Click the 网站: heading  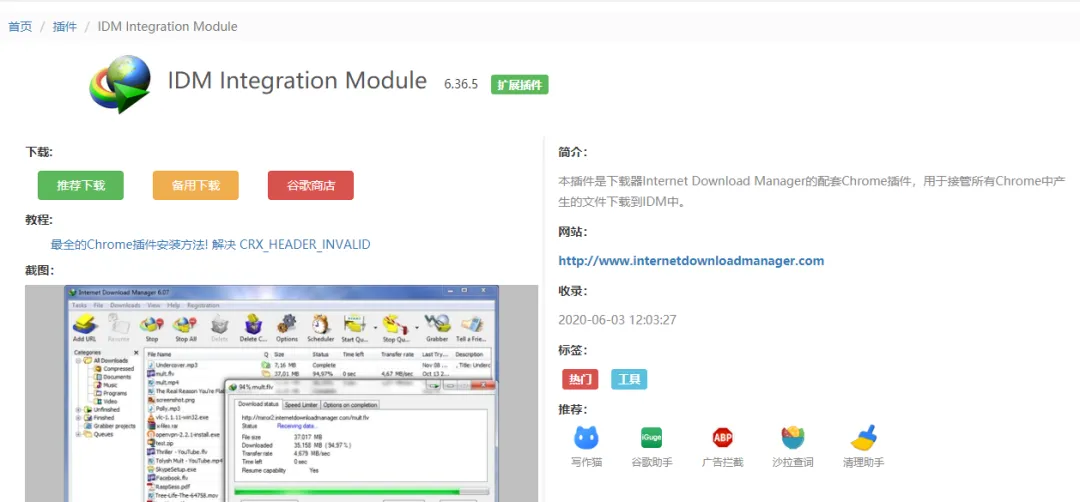pyautogui.click(x=572, y=232)
